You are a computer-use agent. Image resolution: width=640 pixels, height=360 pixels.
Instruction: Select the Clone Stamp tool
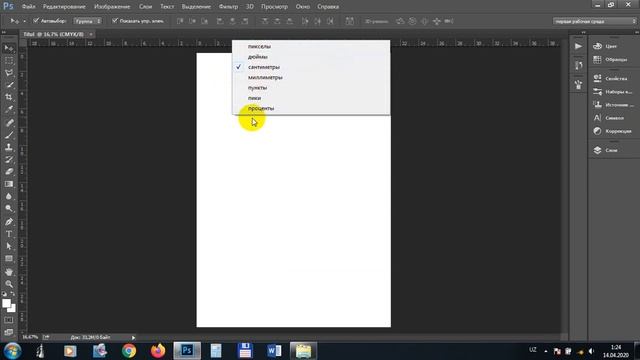9,147
